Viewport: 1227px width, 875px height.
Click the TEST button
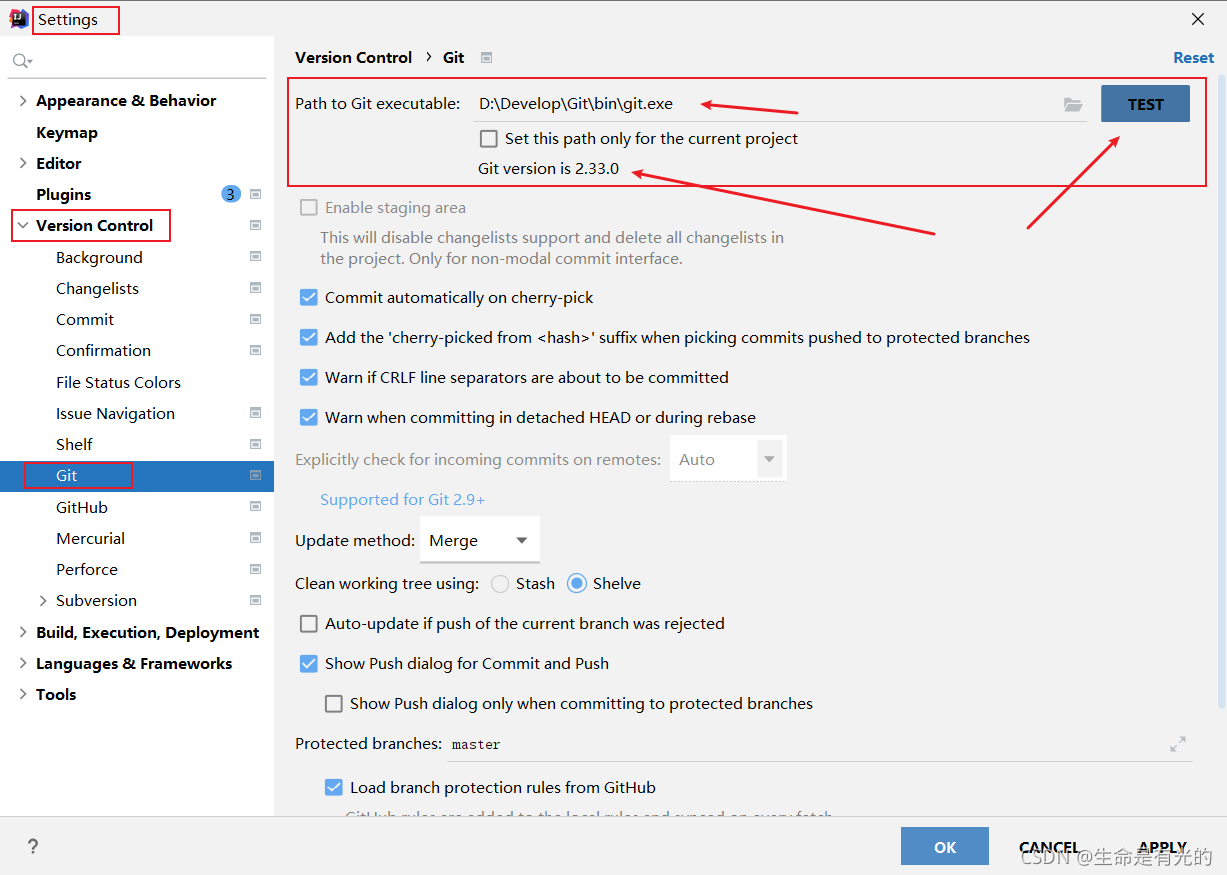[x=1146, y=104]
